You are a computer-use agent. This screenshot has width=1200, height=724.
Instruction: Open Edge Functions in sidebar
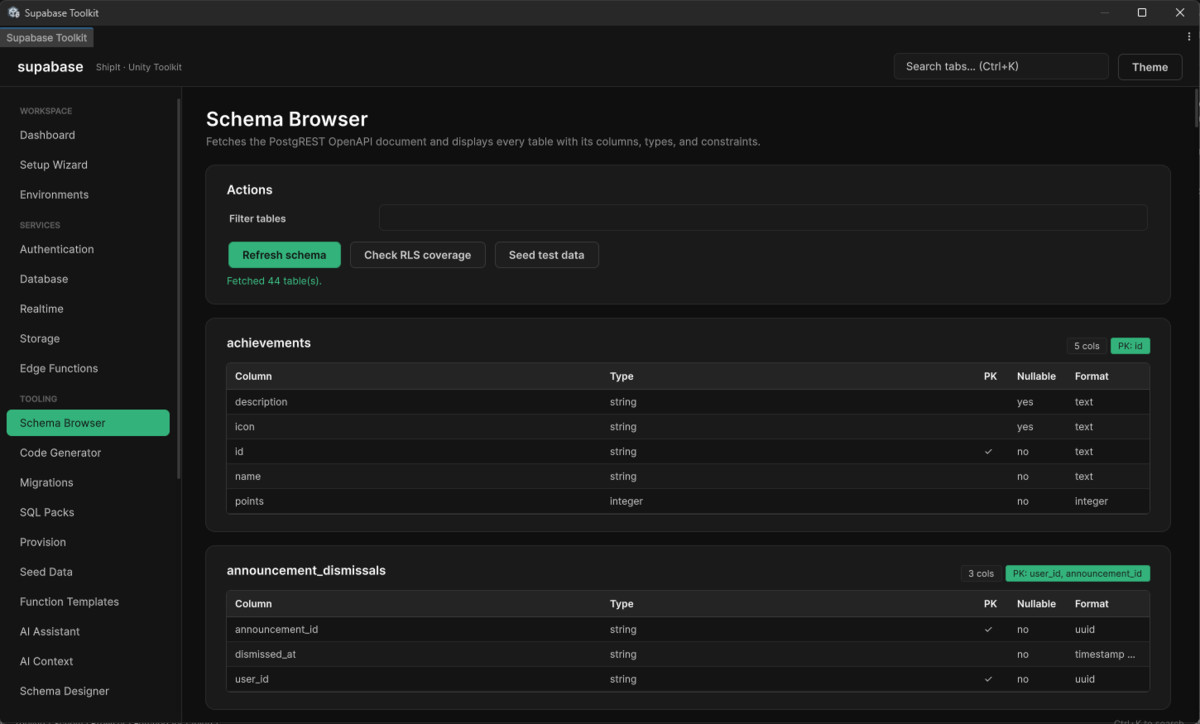click(88, 369)
